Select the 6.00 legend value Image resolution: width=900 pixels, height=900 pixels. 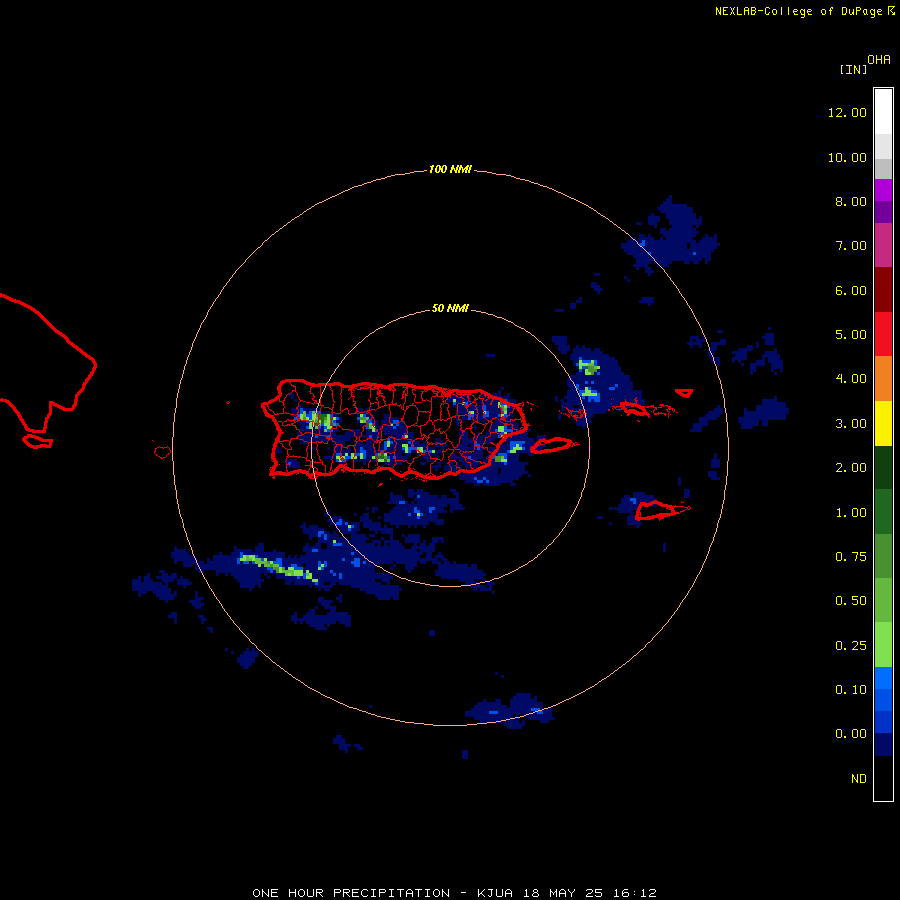pyautogui.click(x=851, y=290)
